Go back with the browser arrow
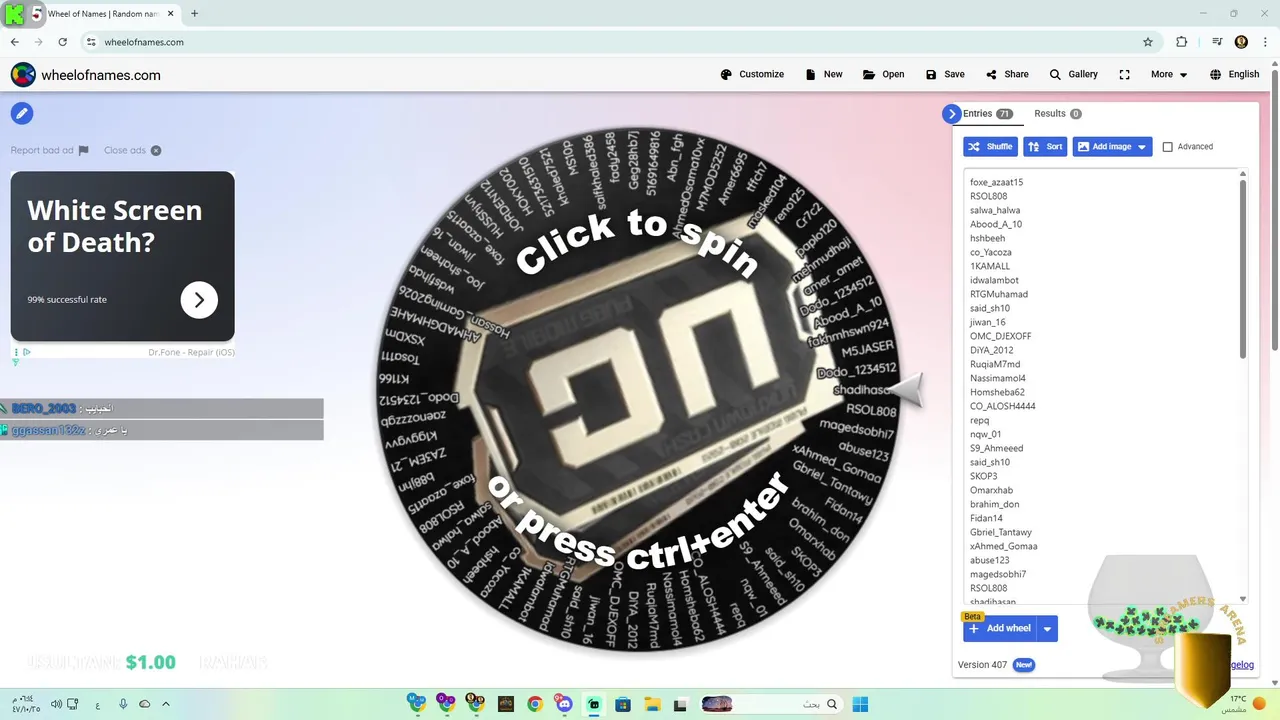This screenshot has width=1280, height=720. [x=14, y=42]
